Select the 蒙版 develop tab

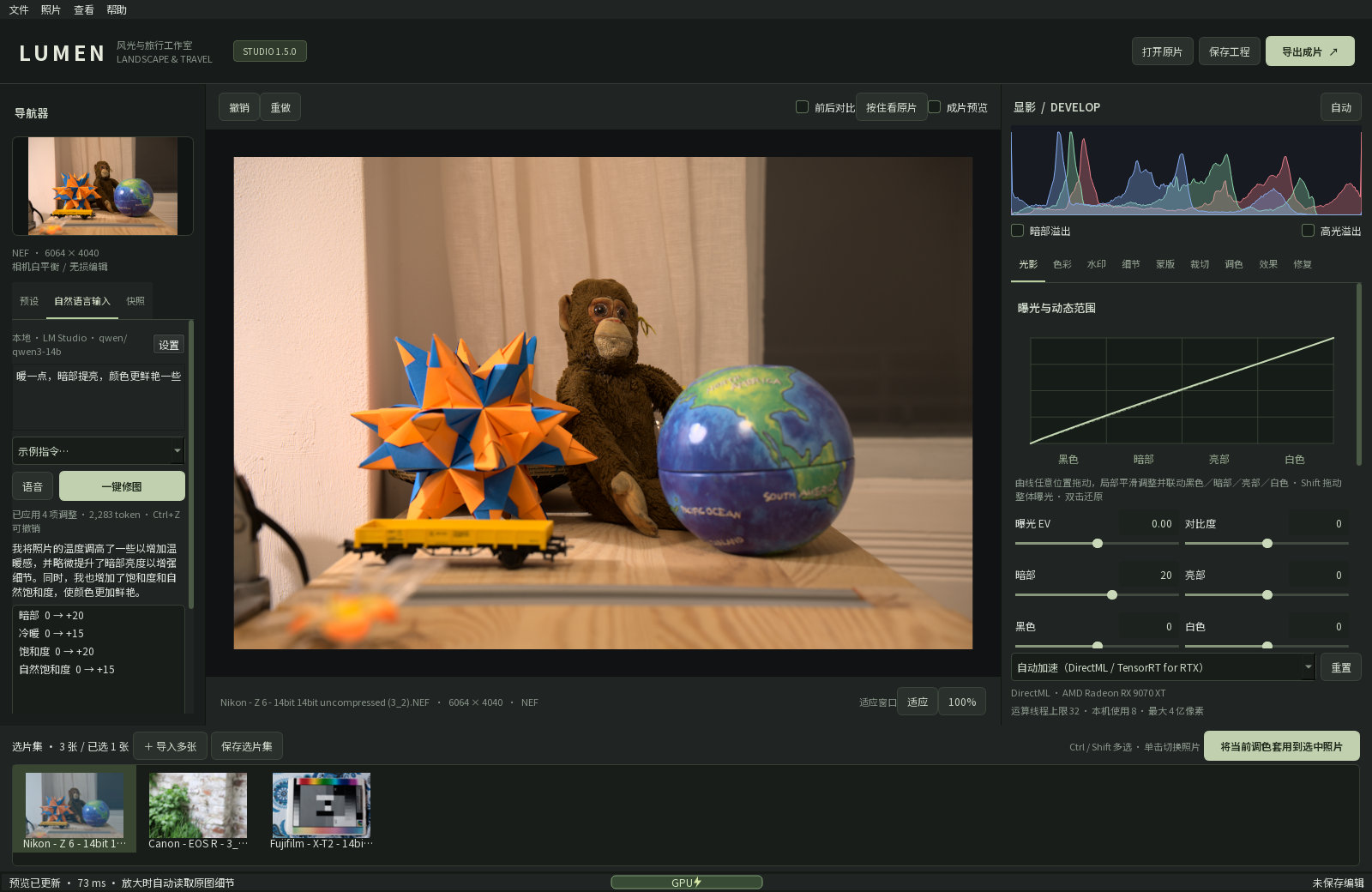pos(1165,264)
